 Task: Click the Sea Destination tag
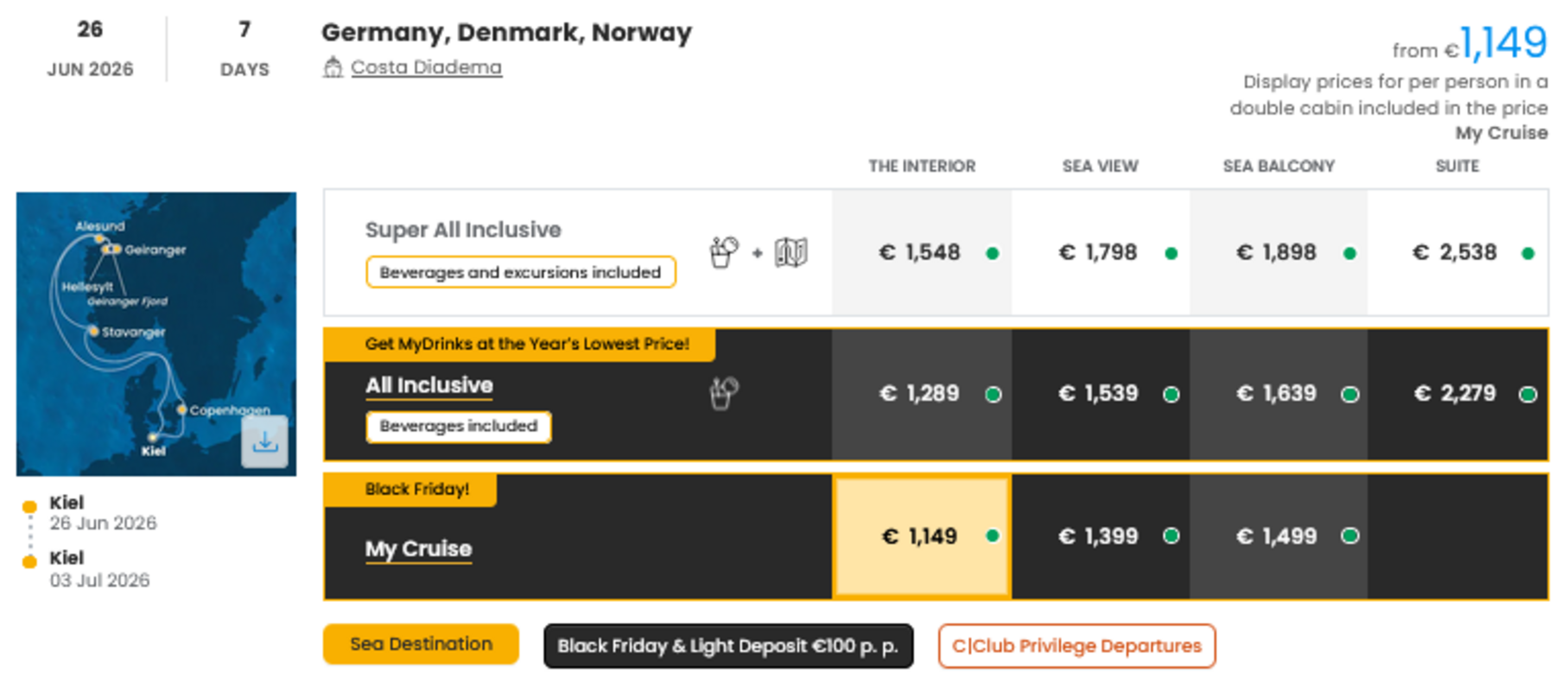[421, 644]
